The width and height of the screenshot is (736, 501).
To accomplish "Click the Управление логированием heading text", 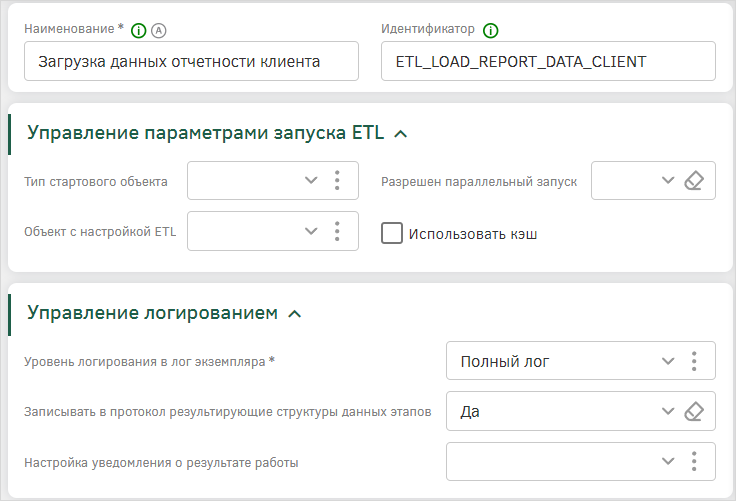I will 153,313.
